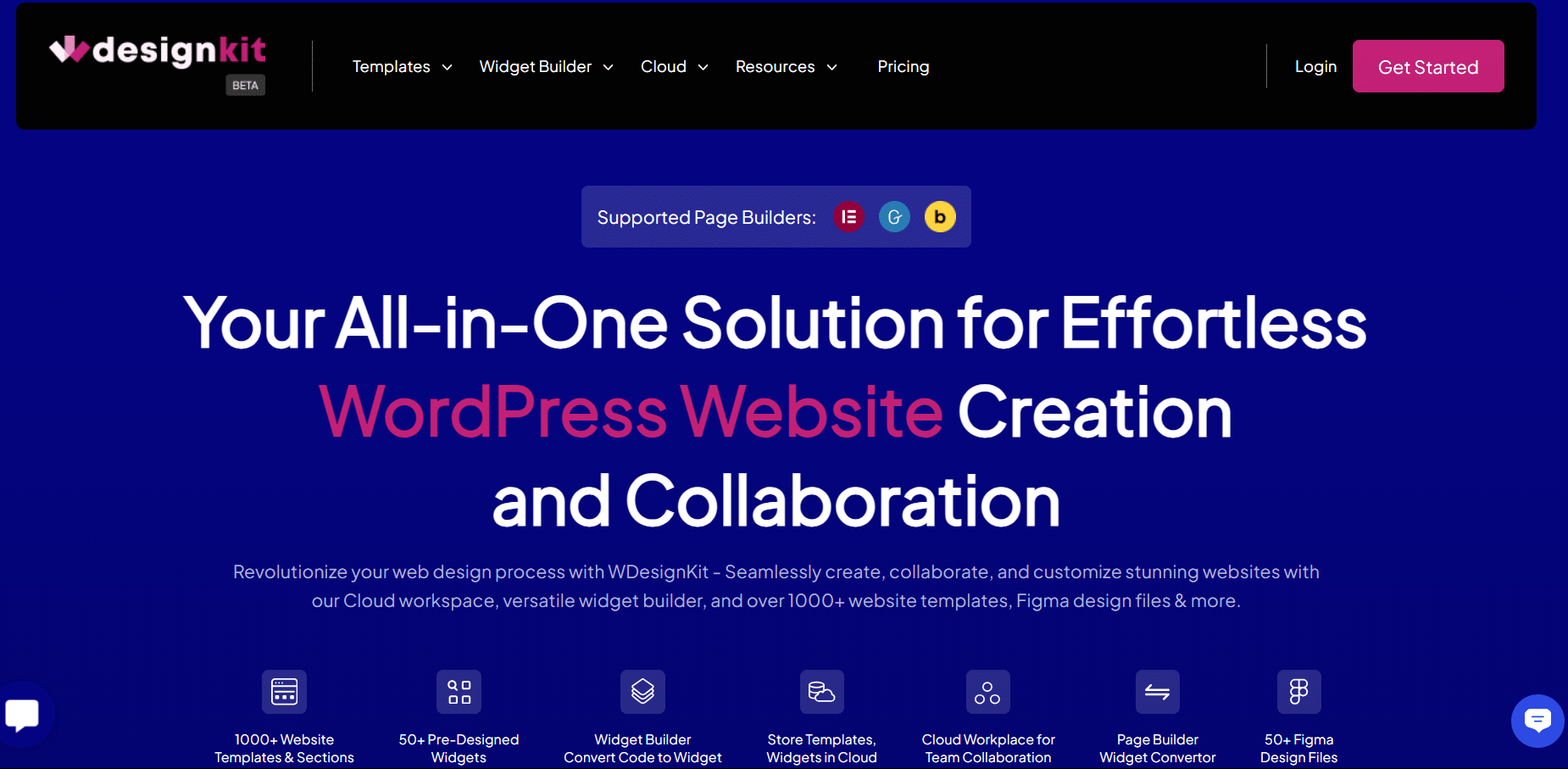Click the Supported Page Builders label
1568x769 pixels.
[707, 218]
